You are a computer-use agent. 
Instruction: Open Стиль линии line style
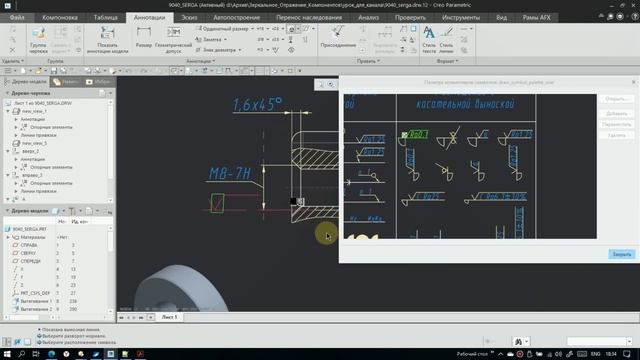(446, 40)
